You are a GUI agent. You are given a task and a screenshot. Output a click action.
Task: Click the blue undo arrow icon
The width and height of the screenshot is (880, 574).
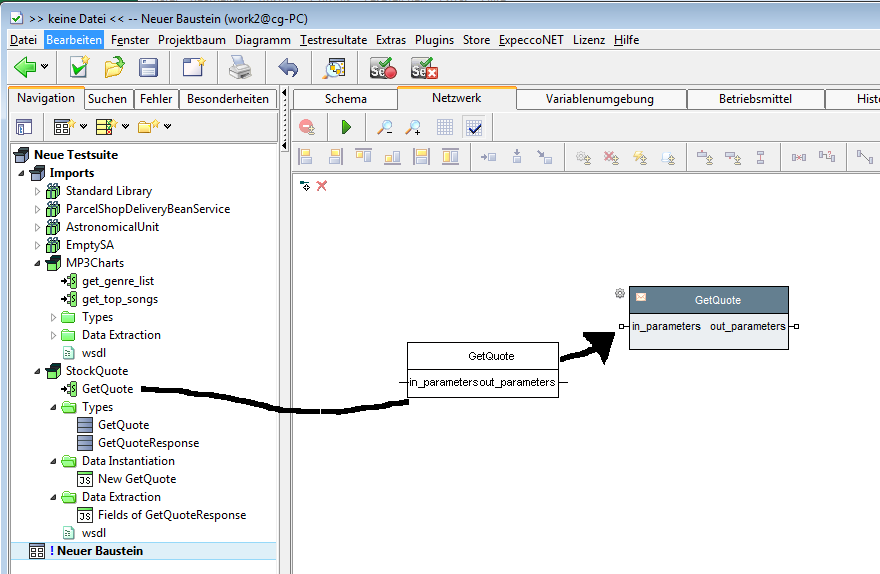click(288, 68)
